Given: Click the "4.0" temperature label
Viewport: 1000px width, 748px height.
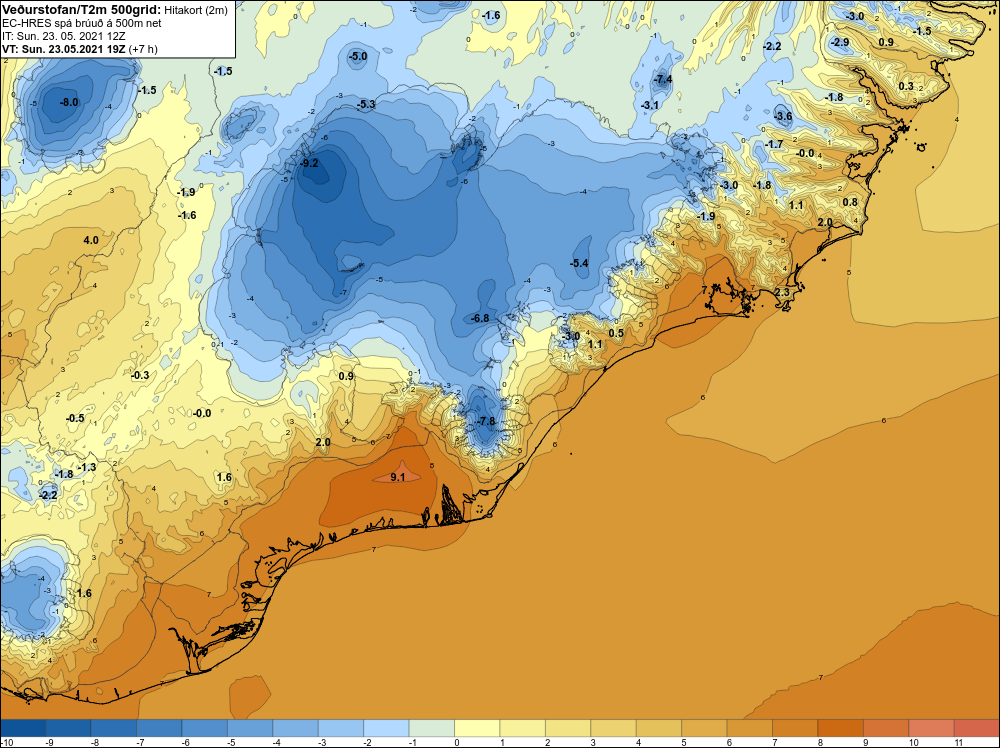Looking at the screenshot, I should (91, 240).
